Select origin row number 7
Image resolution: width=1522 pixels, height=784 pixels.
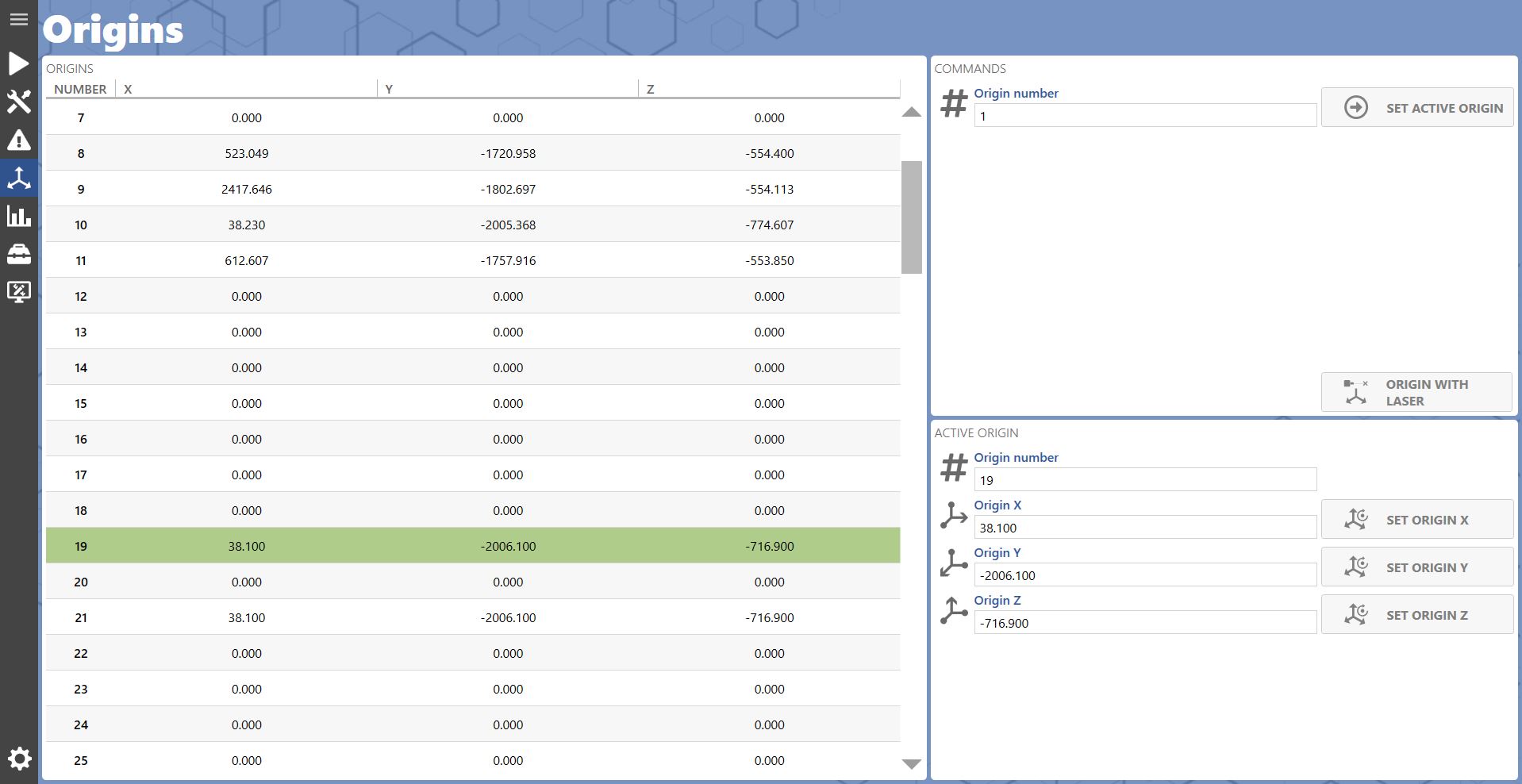point(473,117)
